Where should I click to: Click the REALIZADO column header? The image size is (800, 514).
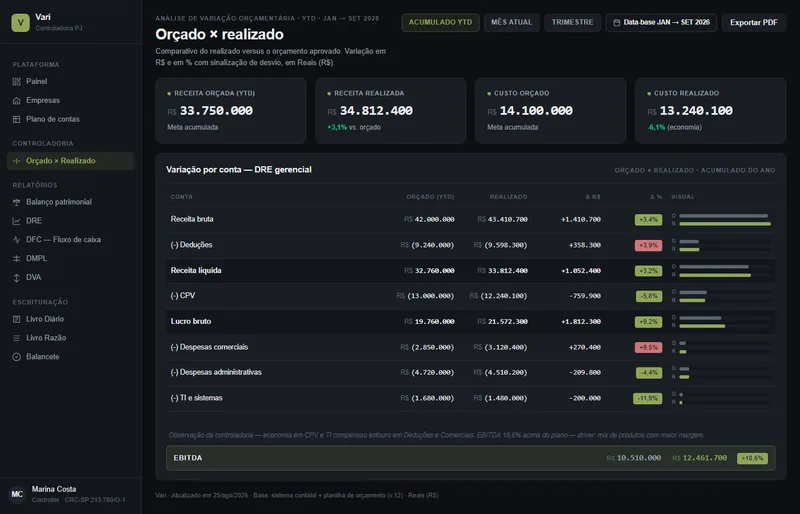(x=509, y=197)
